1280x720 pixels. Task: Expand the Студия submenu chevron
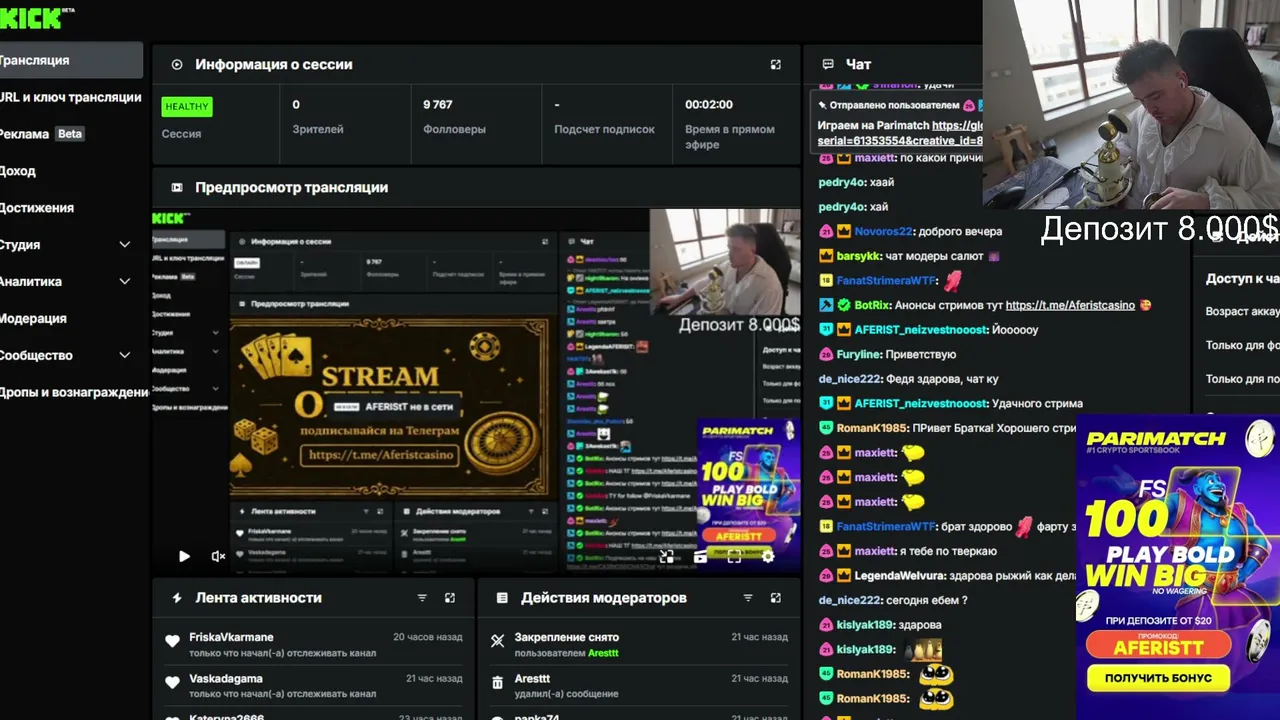(125, 245)
